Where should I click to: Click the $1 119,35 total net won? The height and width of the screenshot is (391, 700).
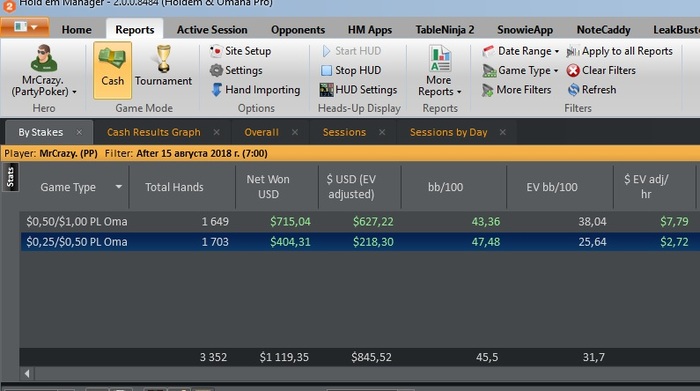click(x=284, y=357)
